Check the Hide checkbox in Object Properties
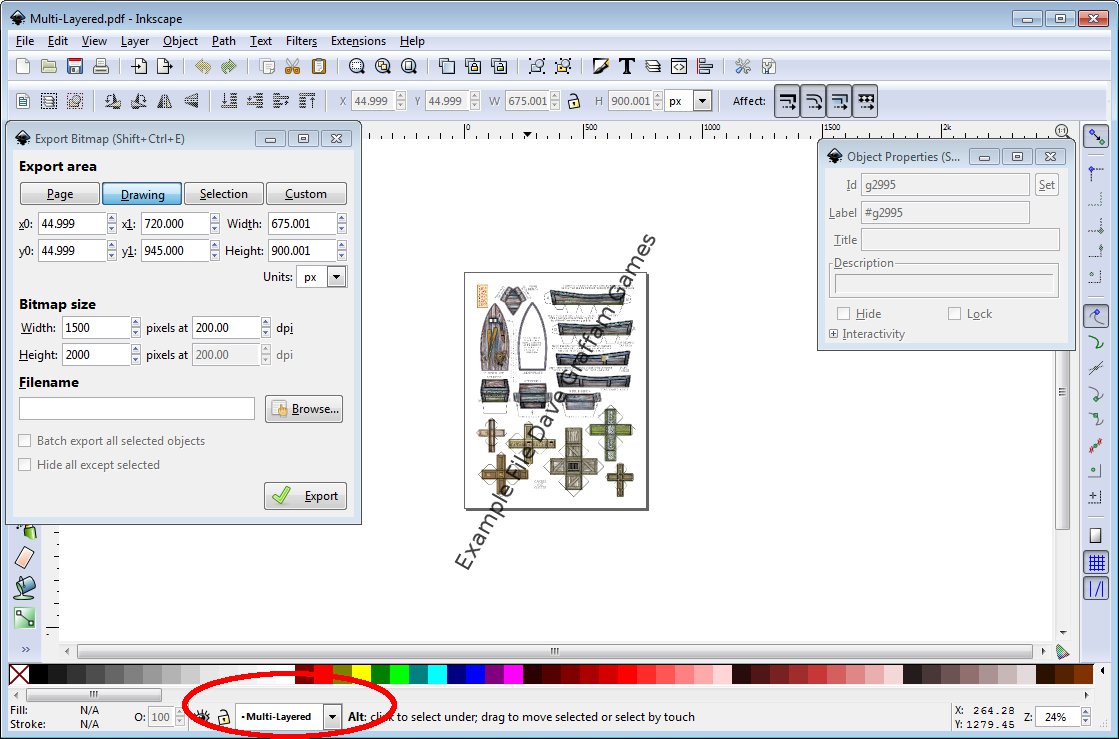The height and width of the screenshot is (739, 1119). pos(843,314)
